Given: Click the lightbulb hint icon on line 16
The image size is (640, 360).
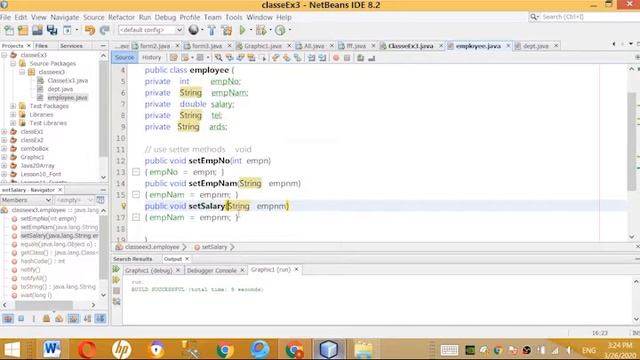Looking at the screenshot, I should (x=124, y=206).
